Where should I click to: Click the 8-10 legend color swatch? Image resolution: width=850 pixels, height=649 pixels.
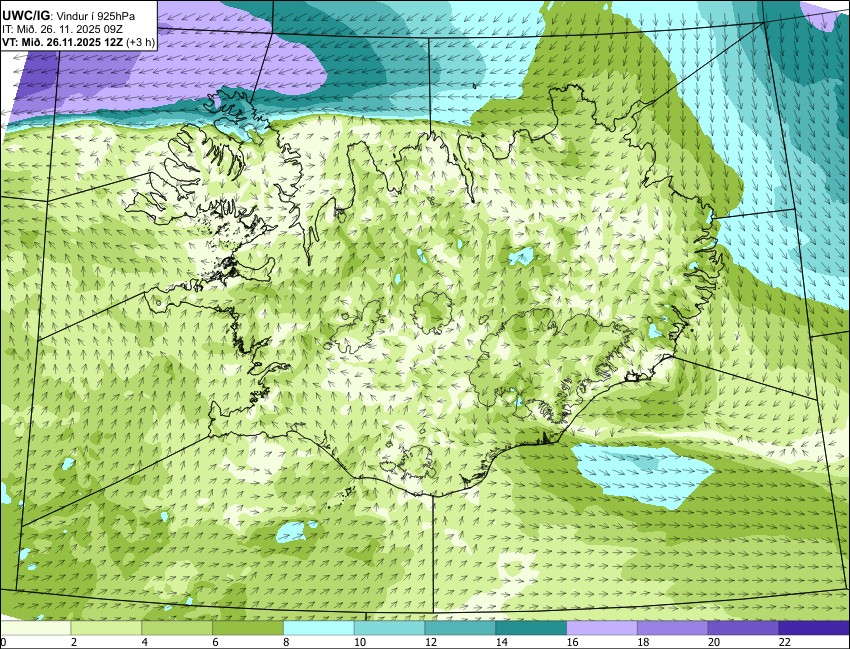[x=319, y=628]
